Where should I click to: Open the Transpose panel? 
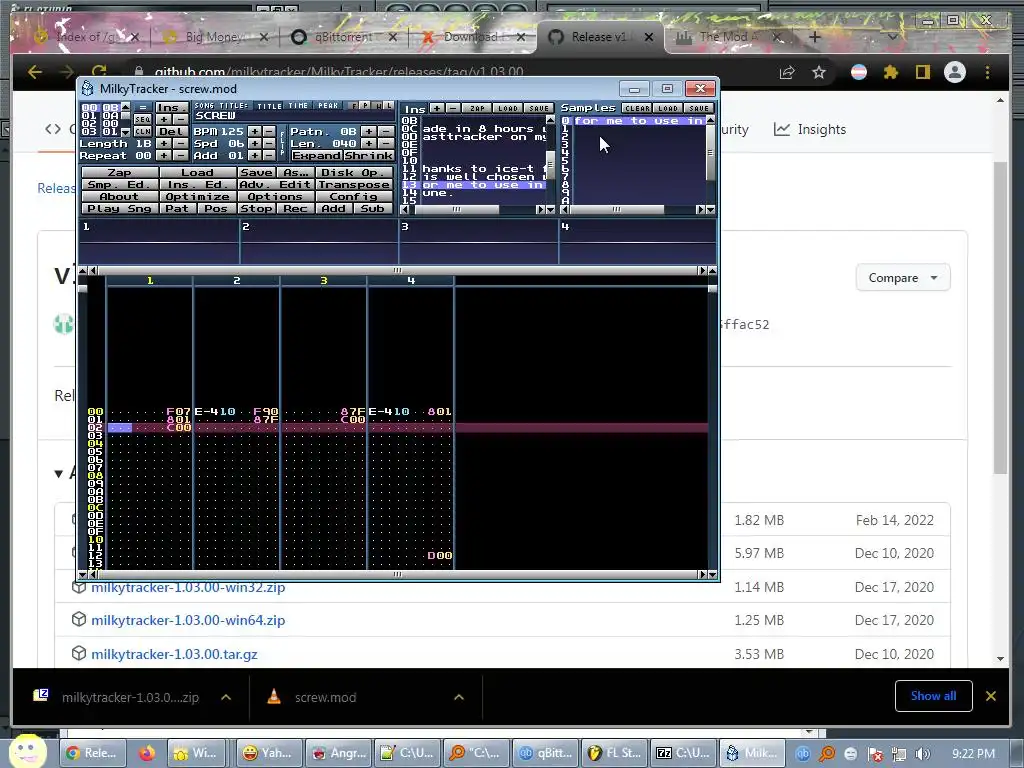click(x=355, y=185)
